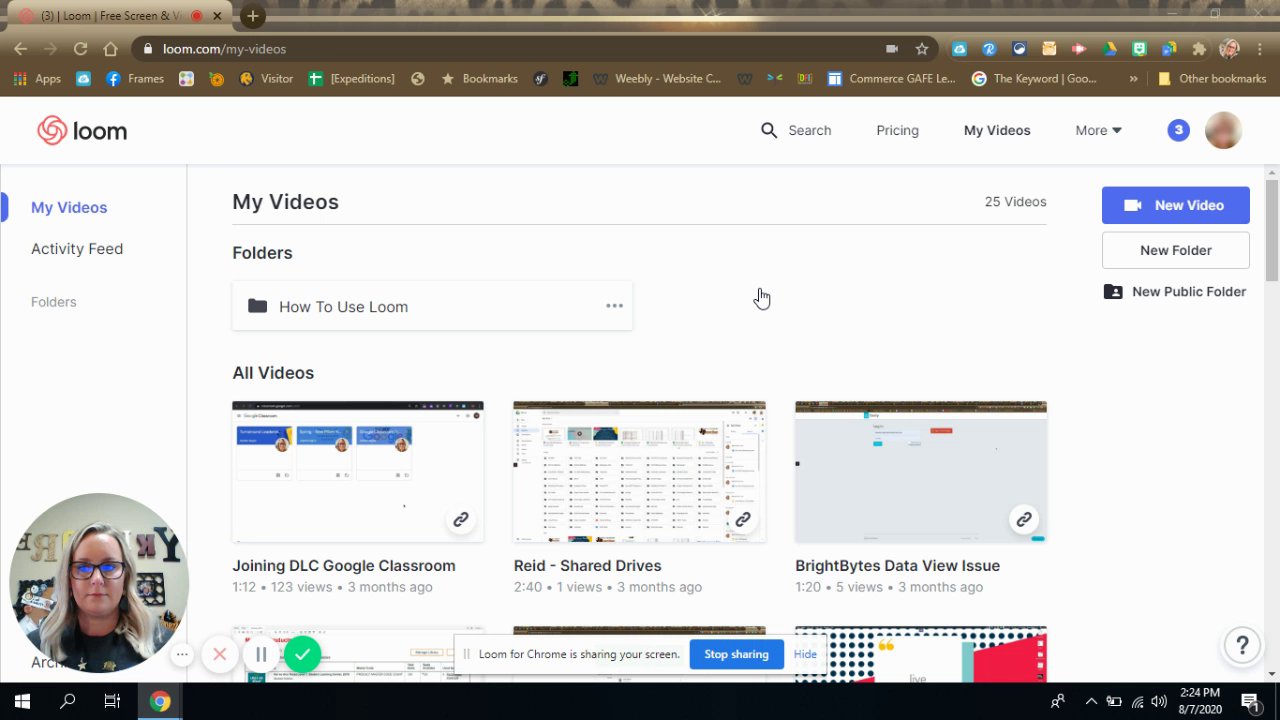
Task: Select My Videos in sidebar
Action: (69, 207)
